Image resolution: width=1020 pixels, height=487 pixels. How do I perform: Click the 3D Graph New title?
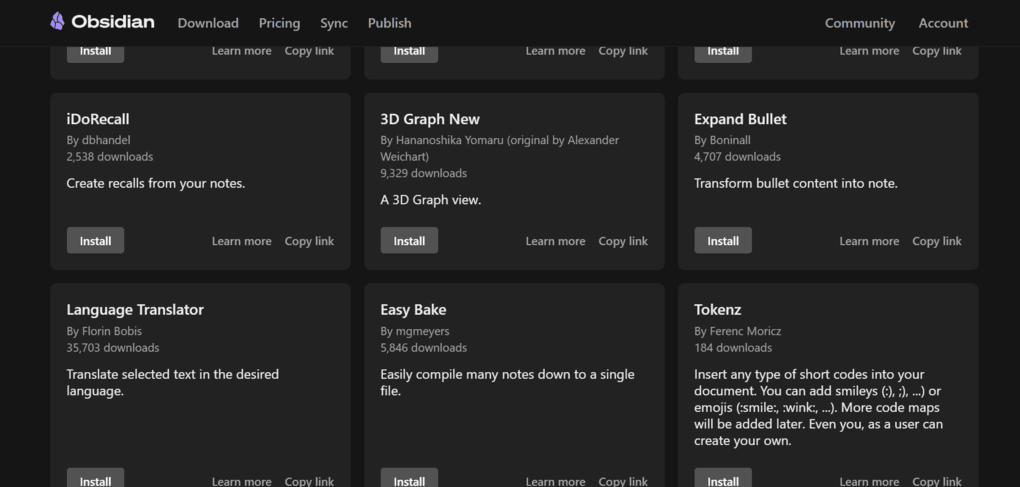pos(430,119)
